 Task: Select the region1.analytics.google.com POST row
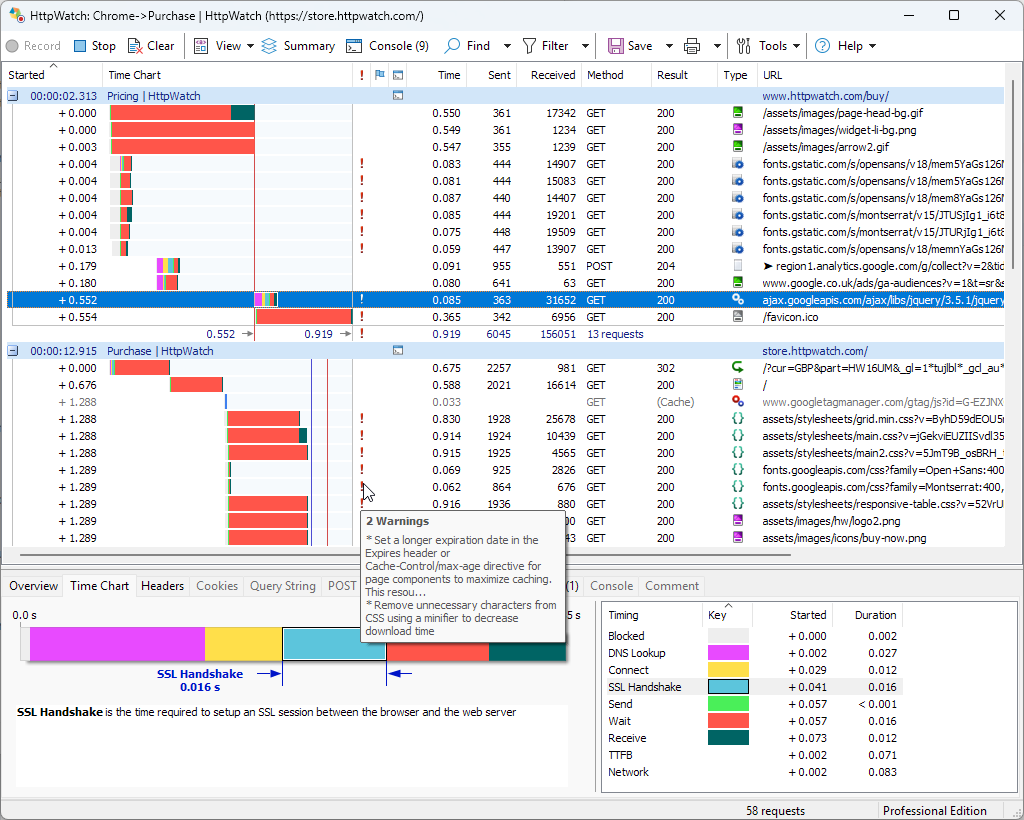click(505, 266)
